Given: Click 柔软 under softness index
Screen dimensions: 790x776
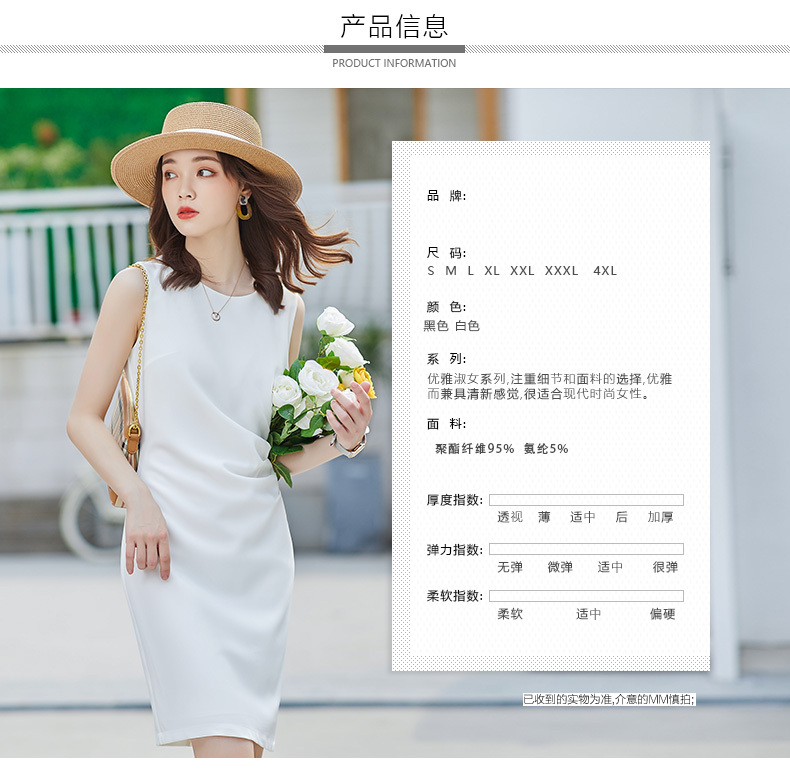Looking at the screenshot, I should (x=510, y=614).
